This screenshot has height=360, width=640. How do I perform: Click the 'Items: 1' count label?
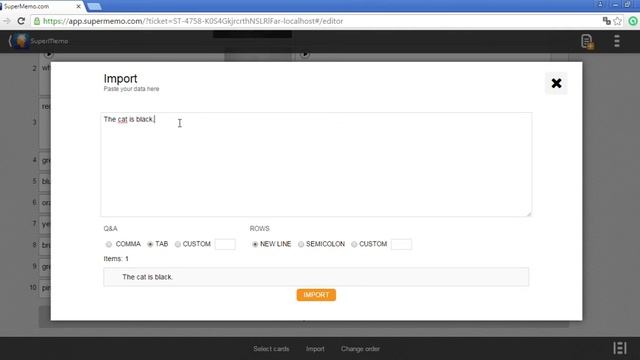[116, 259]
